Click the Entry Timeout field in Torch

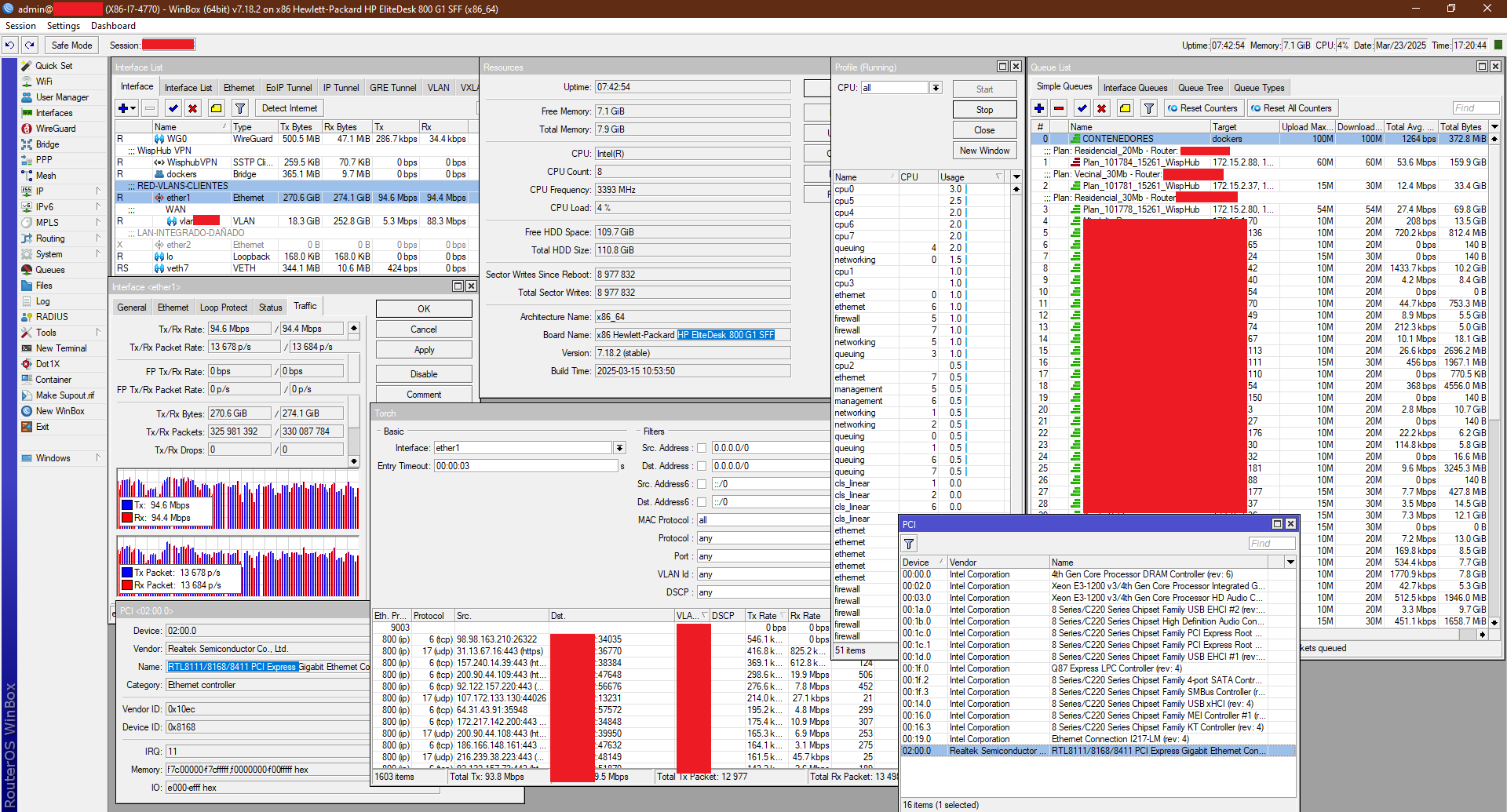pyautogui.click(x=526, y=466)
